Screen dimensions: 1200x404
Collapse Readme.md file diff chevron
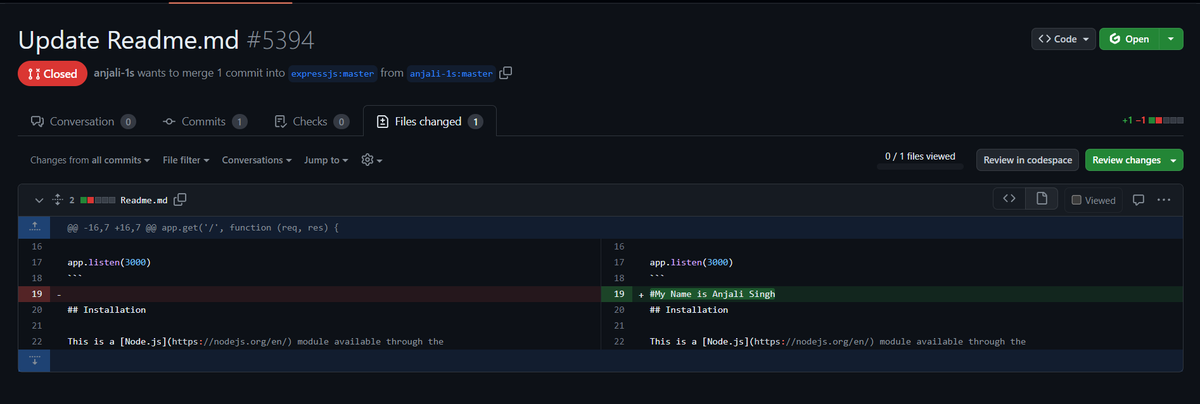pos(39,200)
